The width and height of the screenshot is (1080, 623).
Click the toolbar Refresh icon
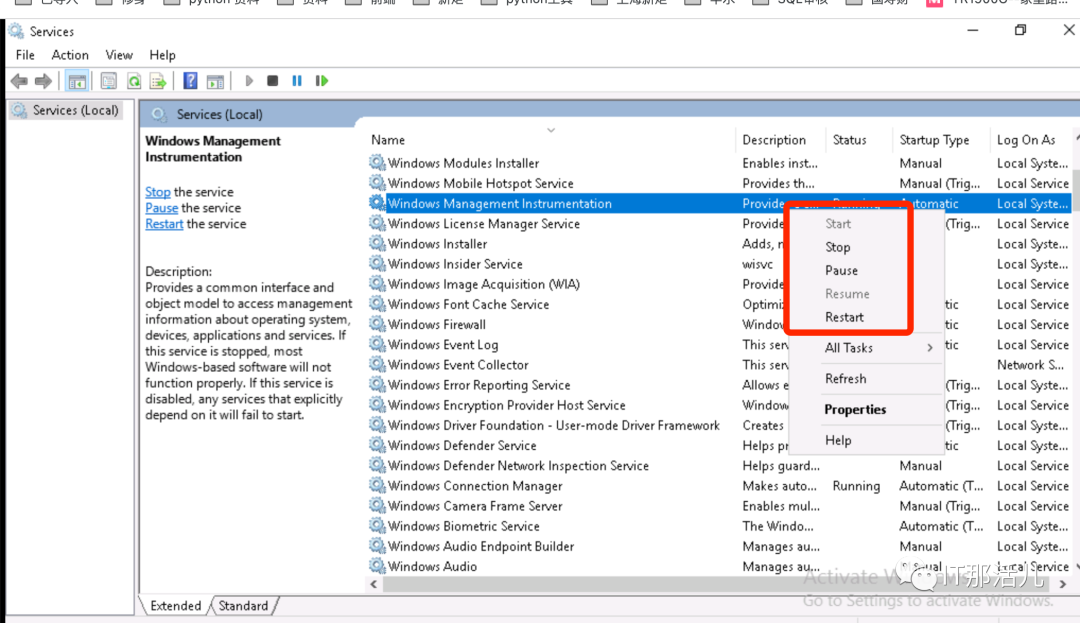pos(134,81)
